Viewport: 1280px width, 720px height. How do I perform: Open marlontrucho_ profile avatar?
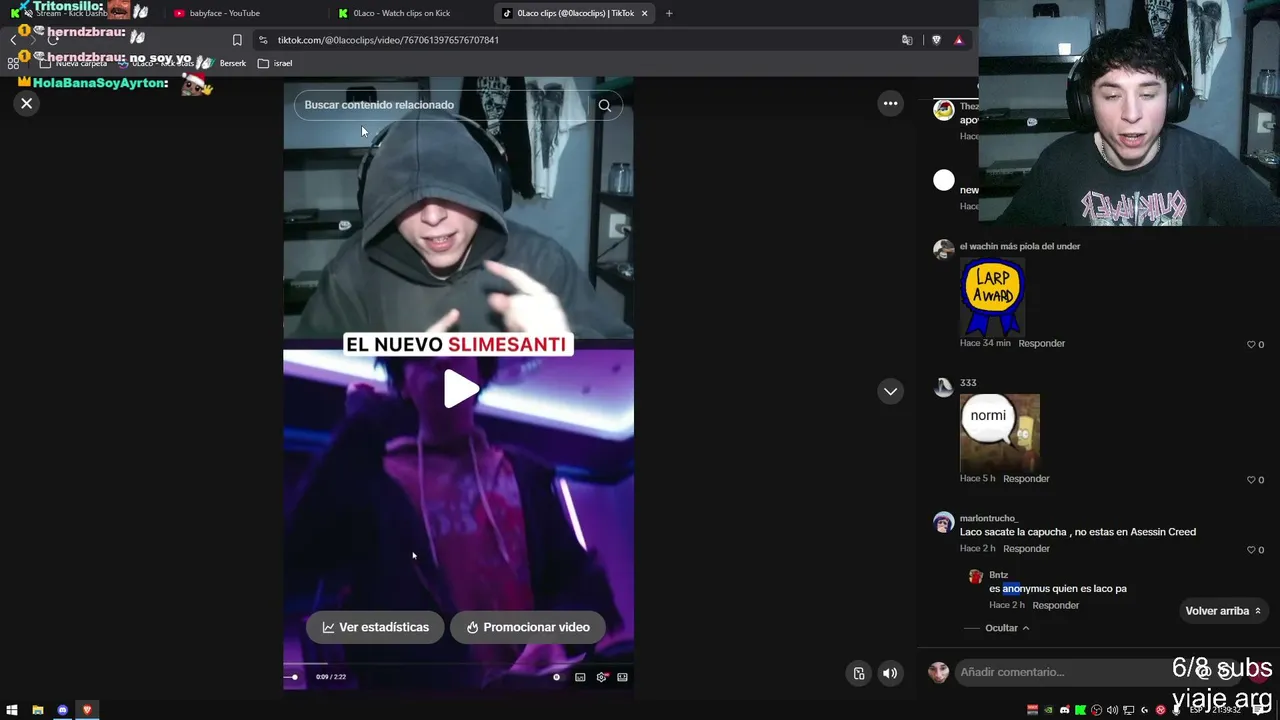(x=943, y=522)
